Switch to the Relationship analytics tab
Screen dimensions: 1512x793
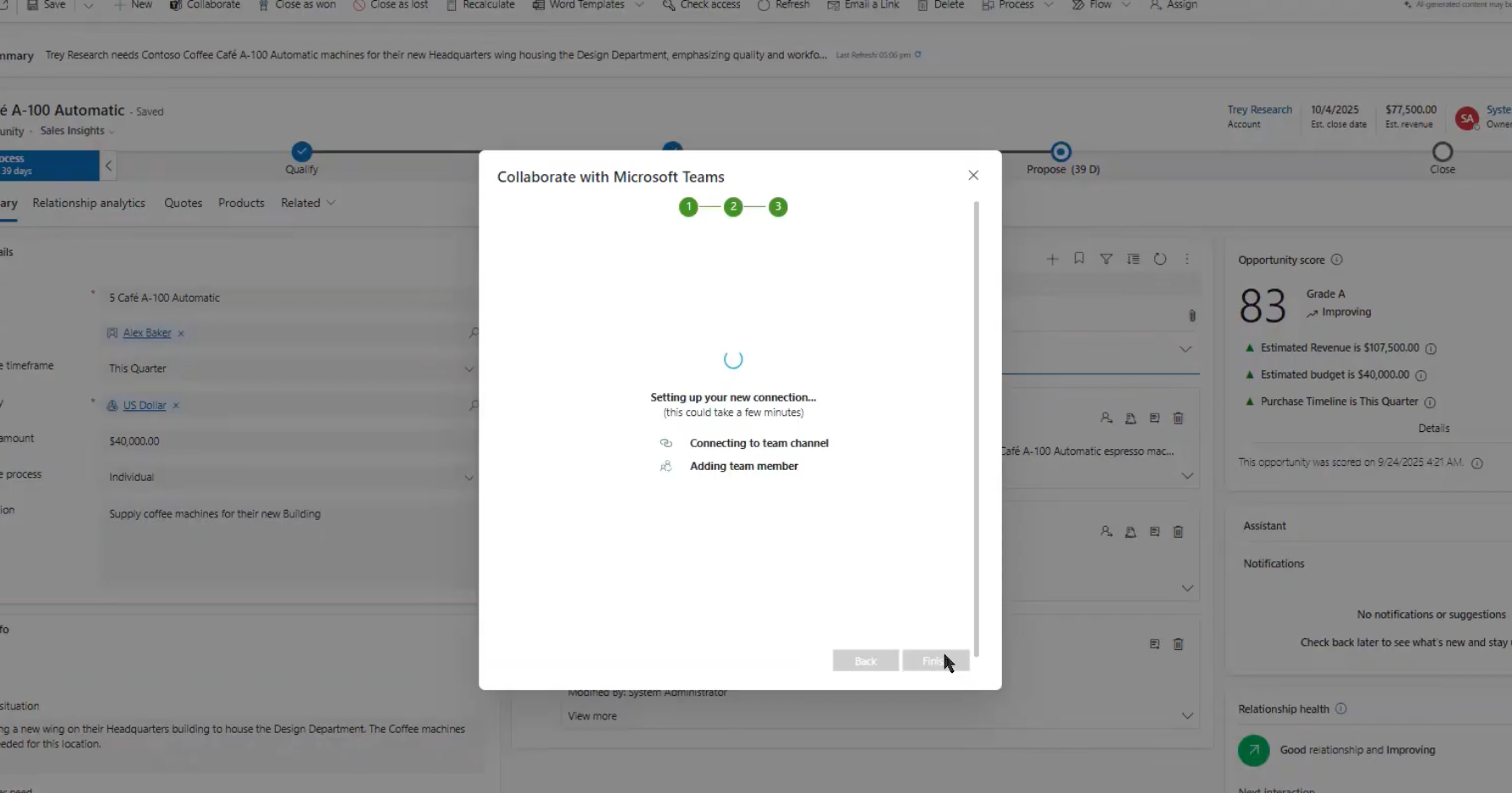(x=89, y=203)
